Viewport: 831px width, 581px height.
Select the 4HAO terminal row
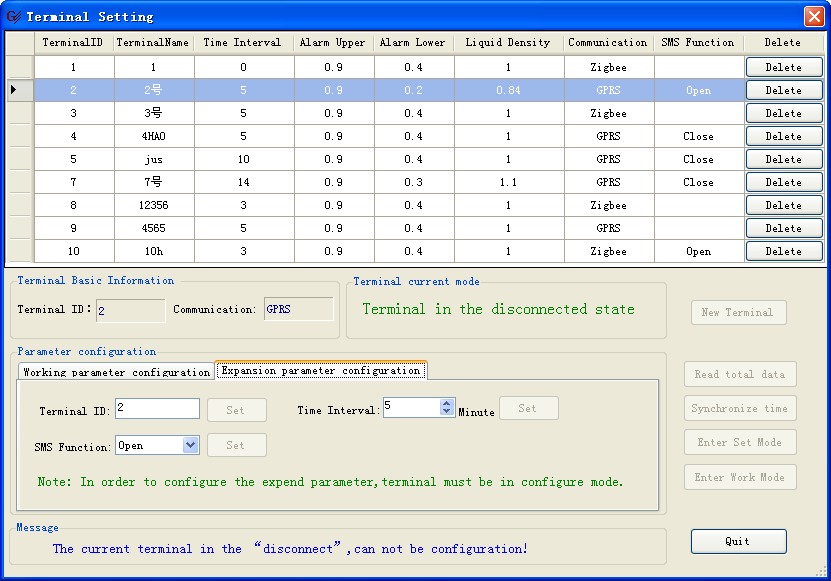tap(153, 136)
